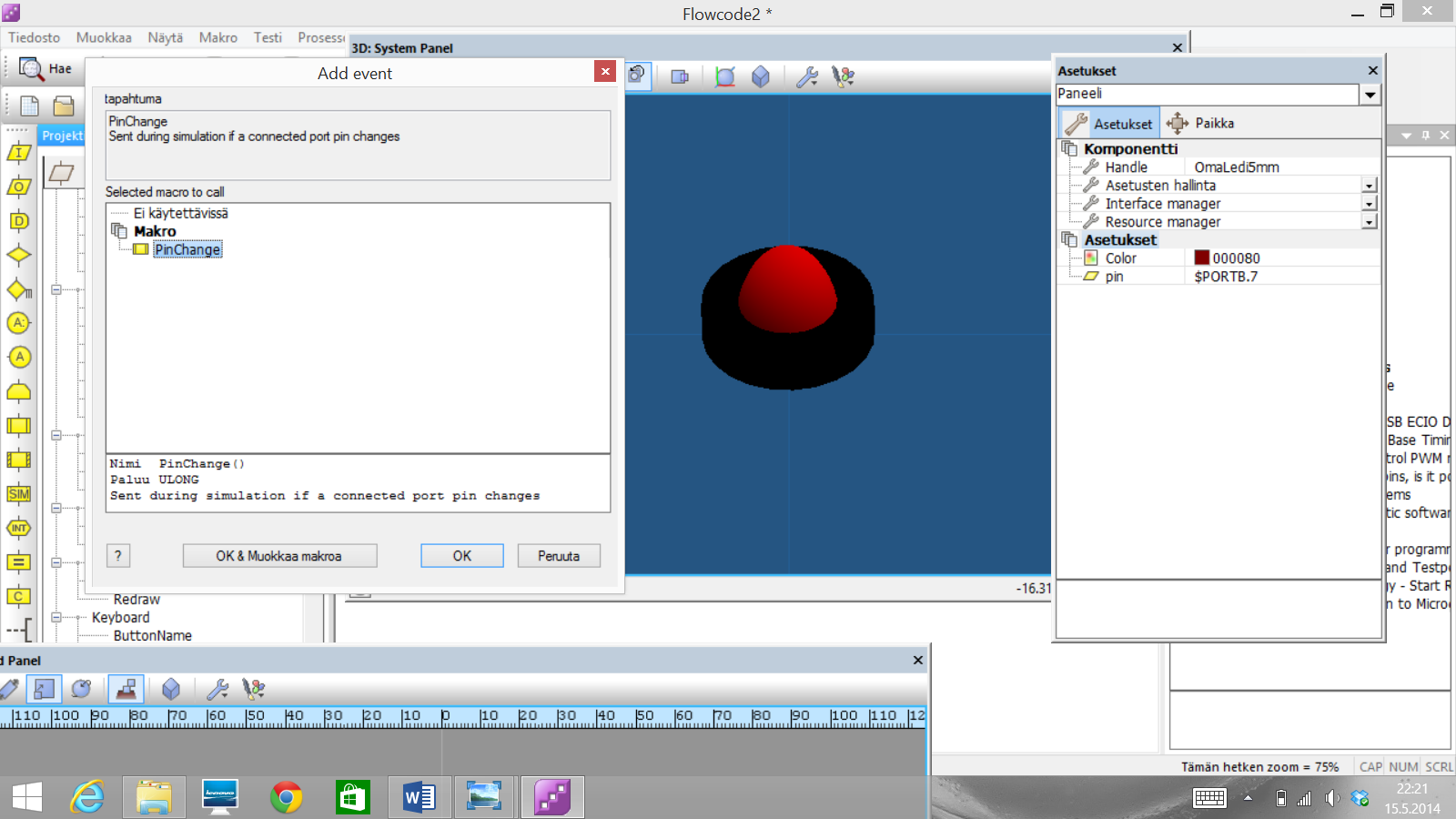
Task: Select the Macro call rectangle icon
Action: point(19,426)
